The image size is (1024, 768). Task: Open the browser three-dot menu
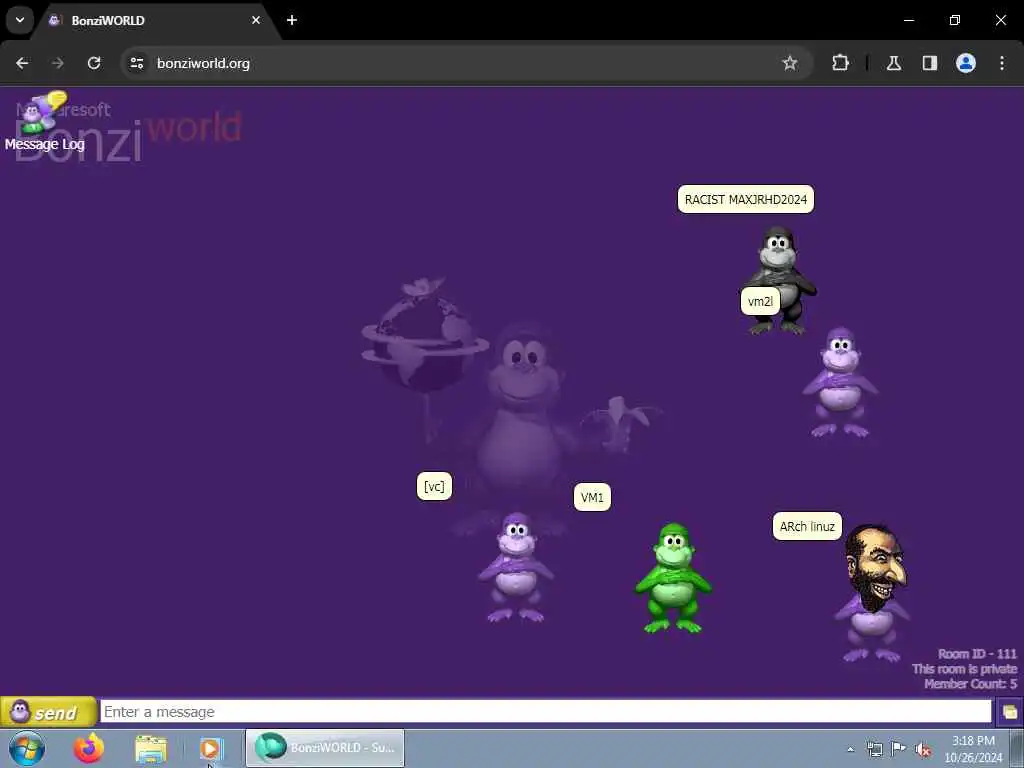tap(1002, 63)
